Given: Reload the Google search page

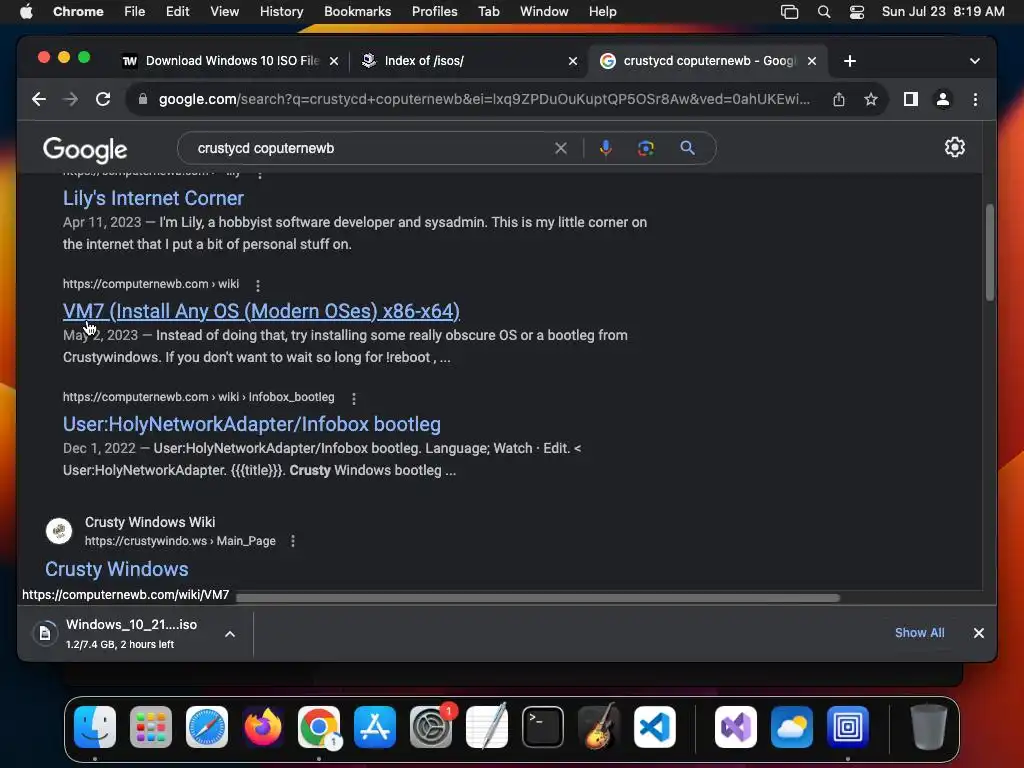Looking at the screenshot, I should pyautogui.click(x=103, y=99).
